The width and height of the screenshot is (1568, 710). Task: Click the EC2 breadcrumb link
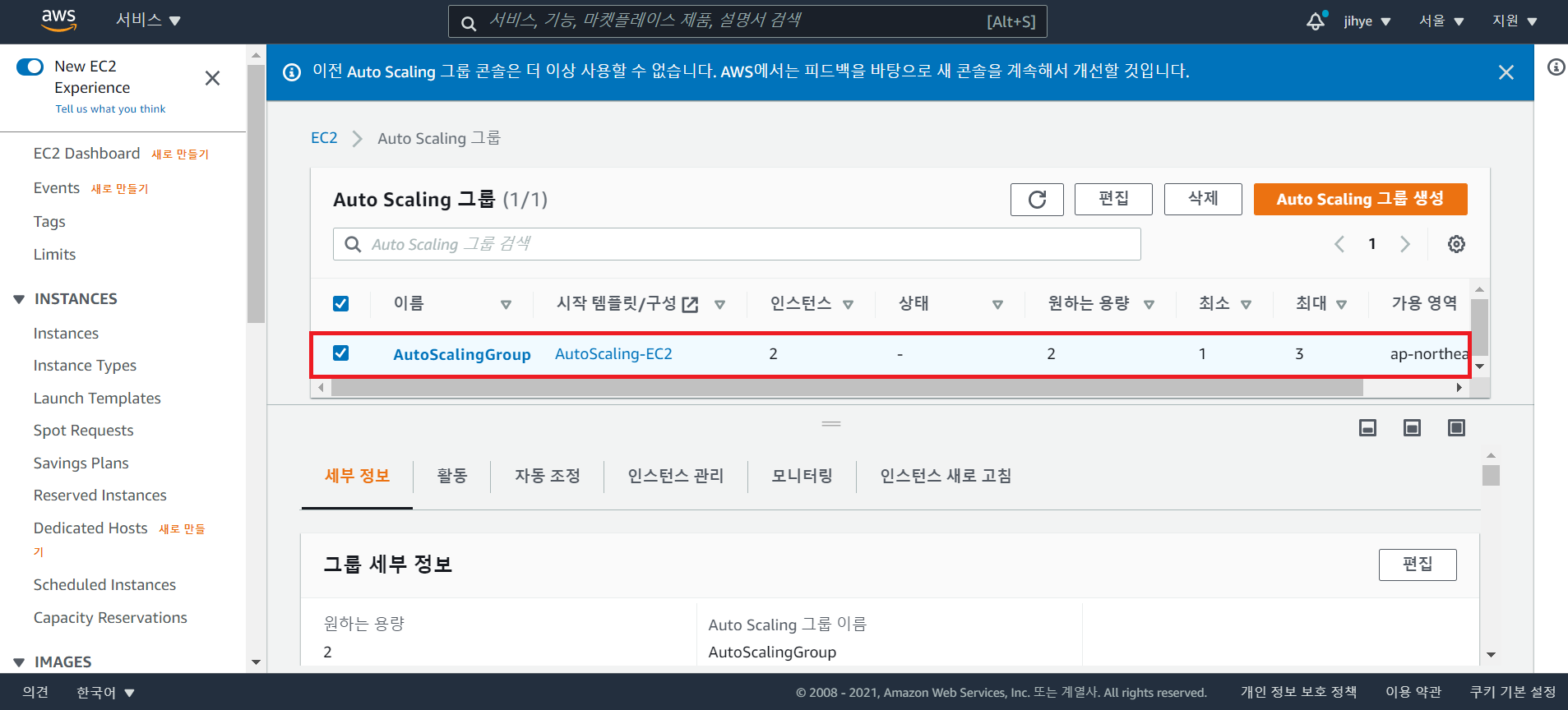point(324,138)
